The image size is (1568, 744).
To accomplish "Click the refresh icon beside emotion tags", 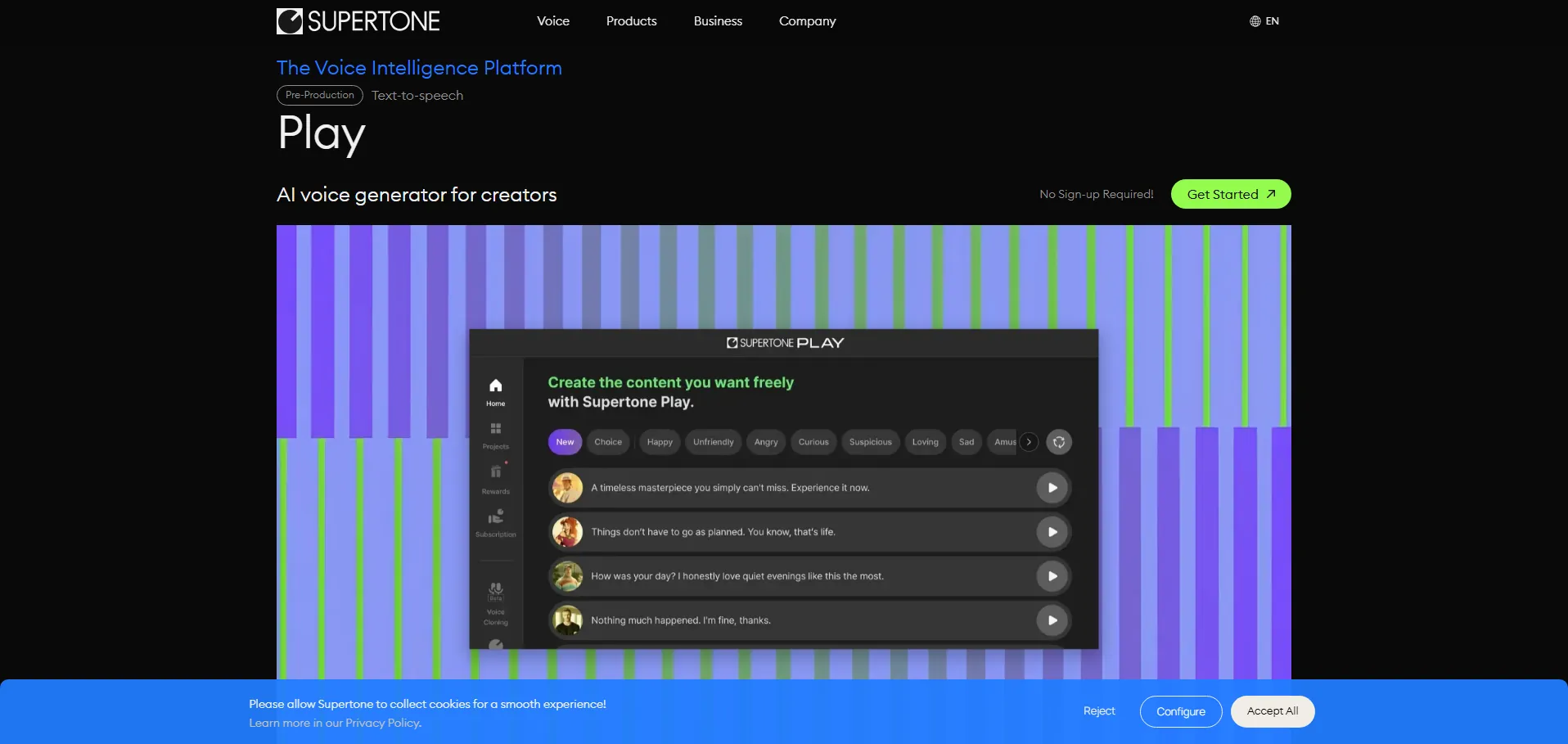I will 1058,442.
